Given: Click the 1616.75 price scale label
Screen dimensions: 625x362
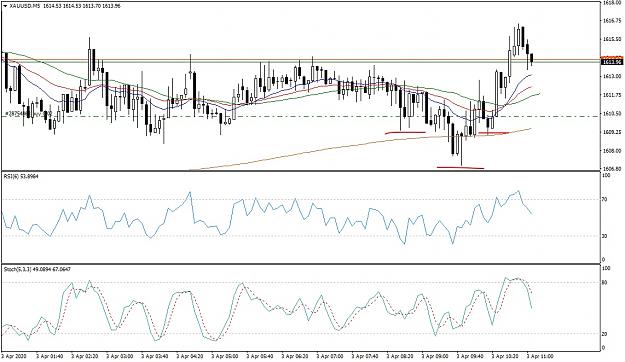Looking at the screenshot, I should pos(611,20).
